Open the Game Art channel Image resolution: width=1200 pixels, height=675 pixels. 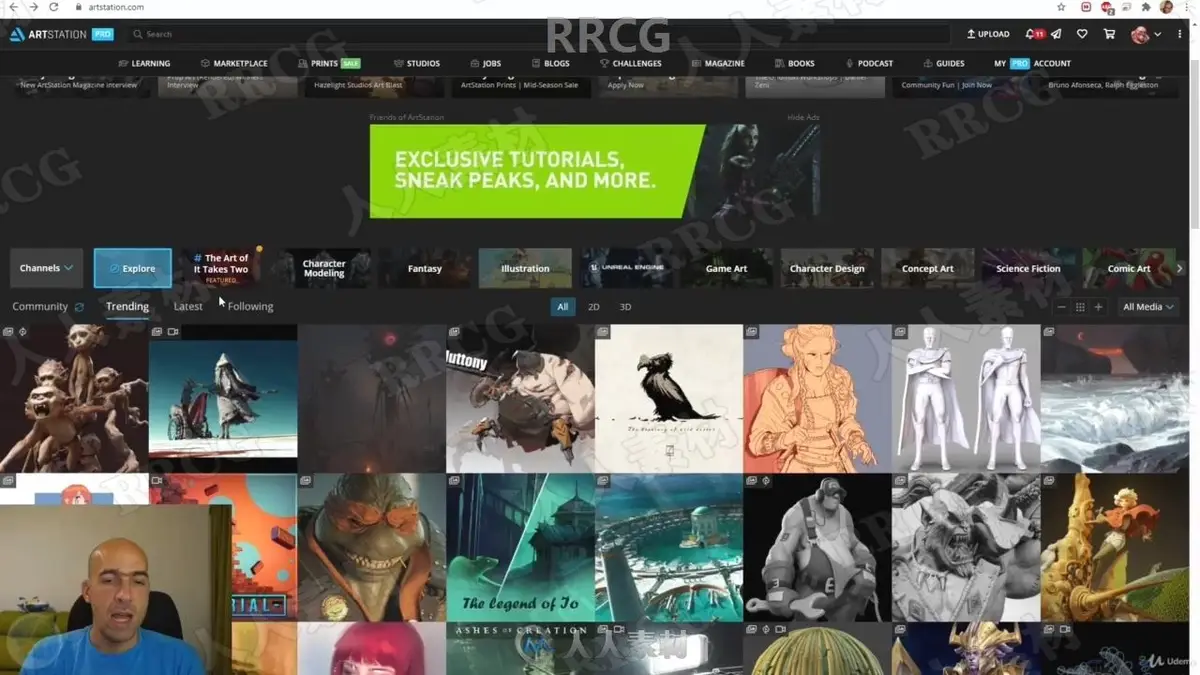pyautogui.click(x=726, y=268)
